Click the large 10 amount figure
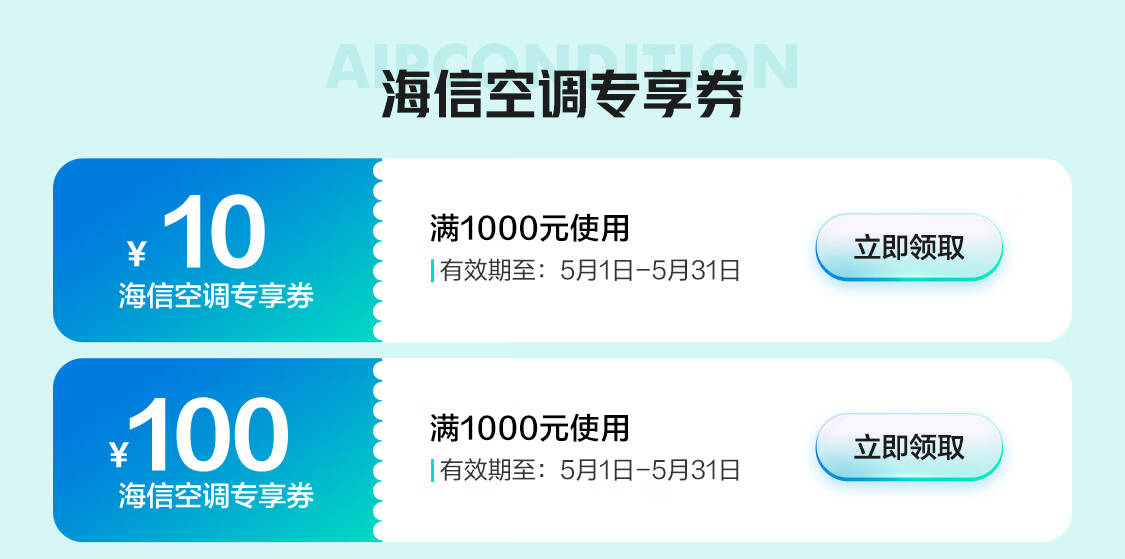This screenshot has width=1125, height=559. click(214, 232)
